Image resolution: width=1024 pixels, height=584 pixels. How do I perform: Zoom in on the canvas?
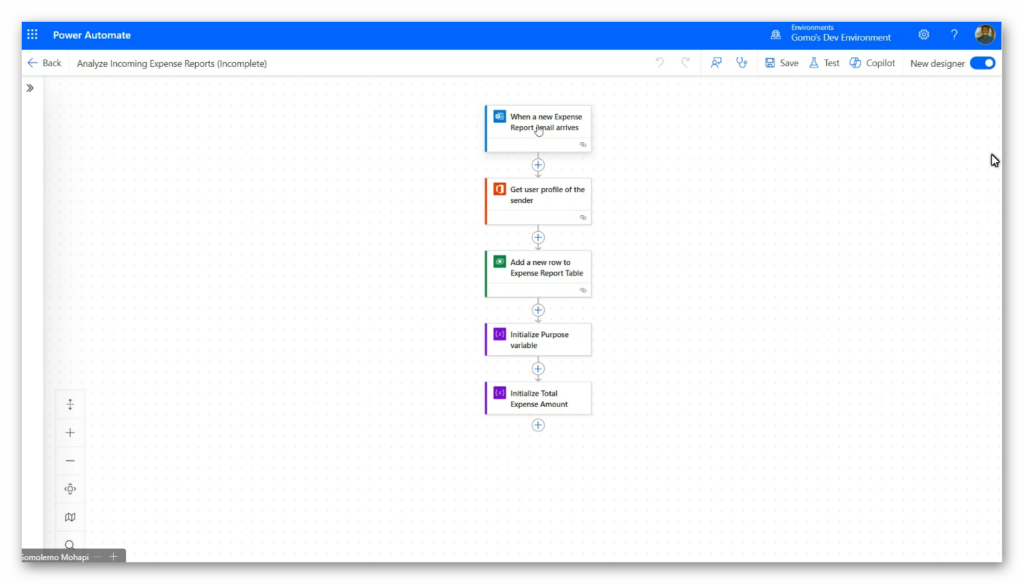pyautogui.click(x=70, y=432)
